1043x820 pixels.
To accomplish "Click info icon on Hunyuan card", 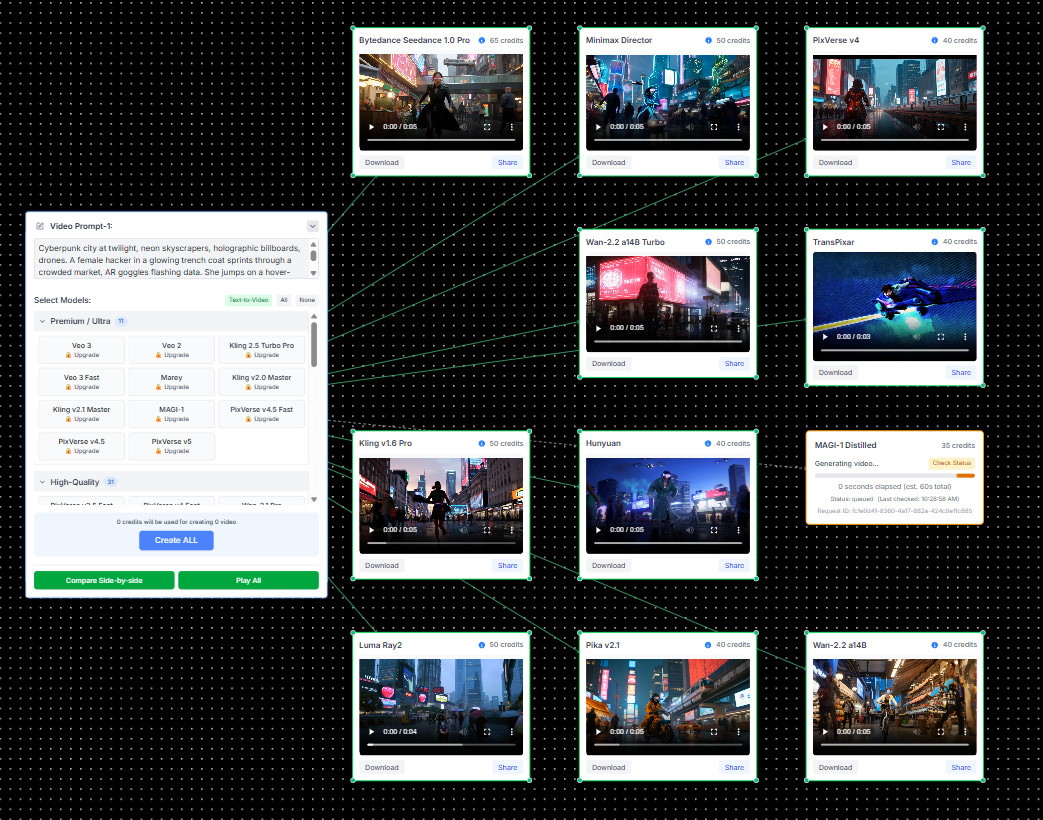I will point(708,444).
